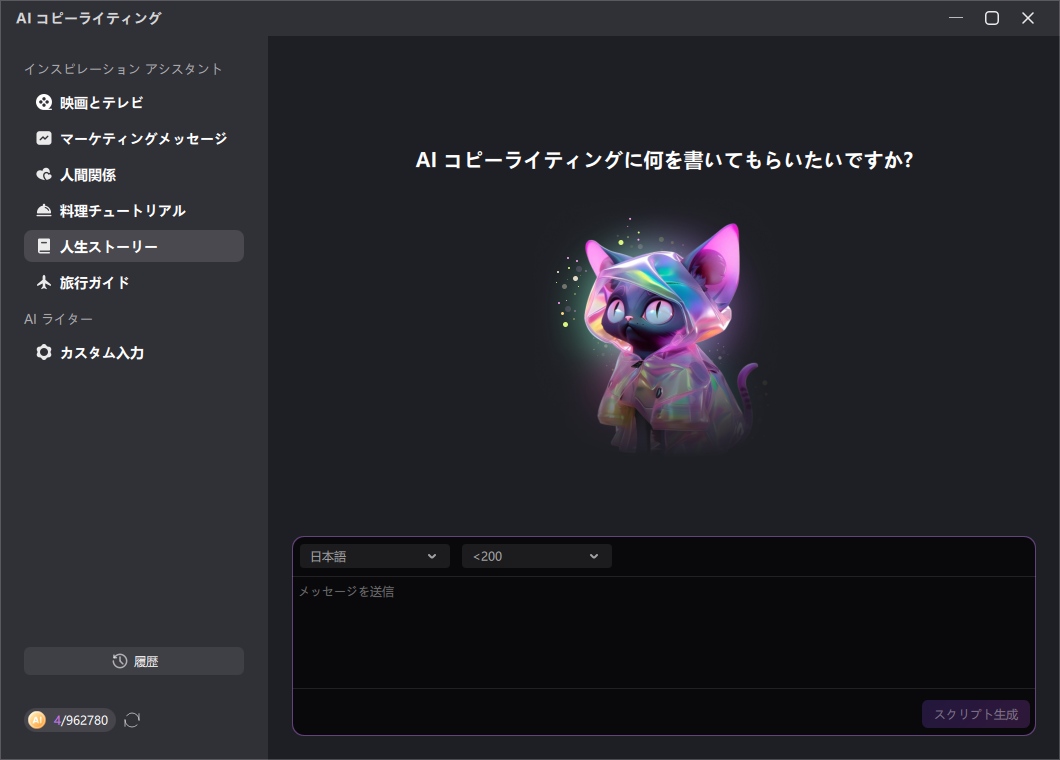This screenshot has width=1060, height=760.
Task: Open カスタム入力 via its gear icon
Action: [42, 352]
